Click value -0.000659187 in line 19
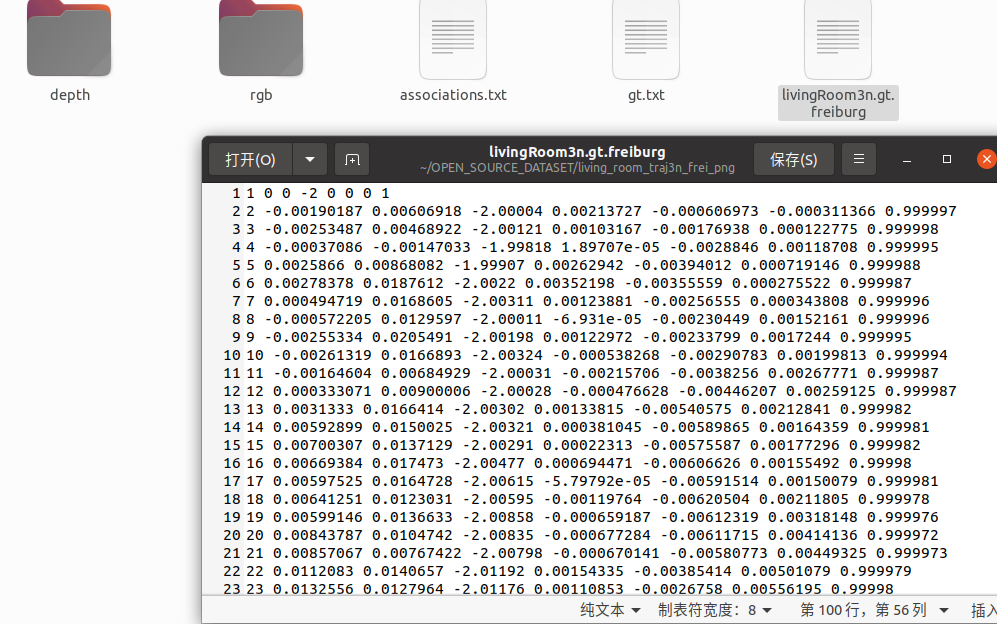This screenshot has height=624, width=997. [x=597, y=517]
